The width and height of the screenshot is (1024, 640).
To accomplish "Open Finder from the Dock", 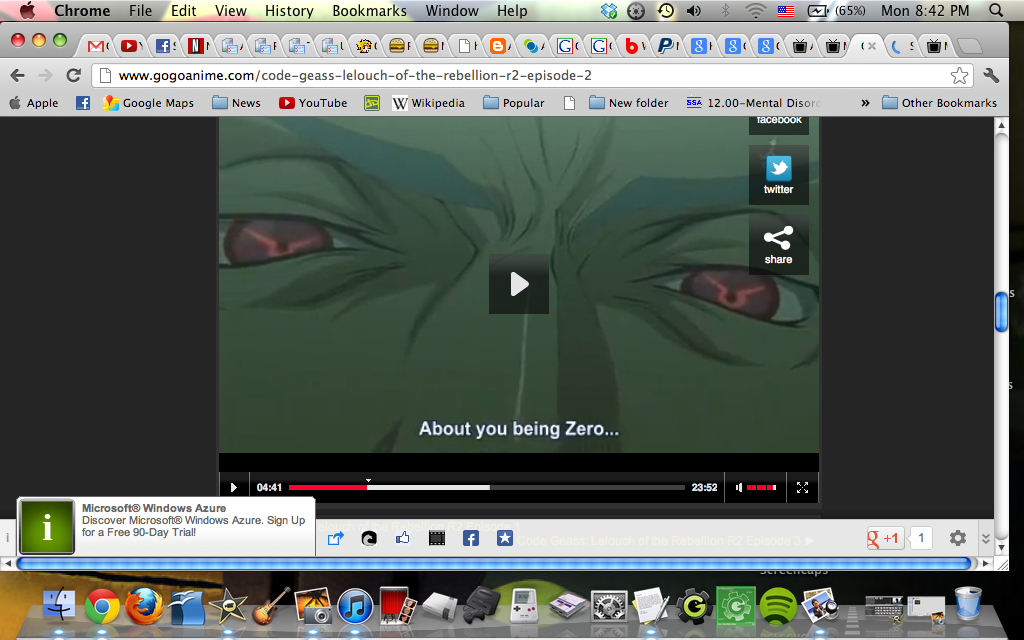I will tap(59, 605).
